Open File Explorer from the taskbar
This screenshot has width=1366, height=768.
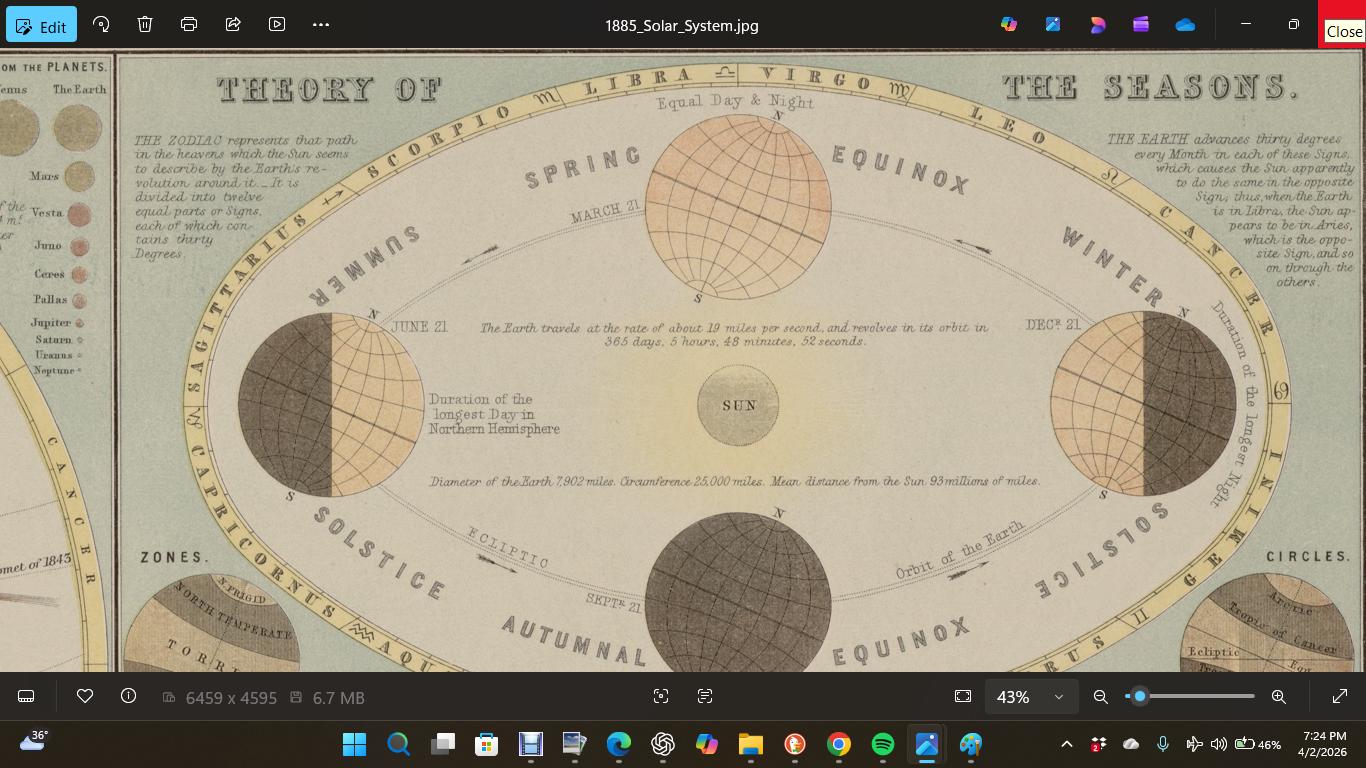pyautogui.click(x=751, y=744)
